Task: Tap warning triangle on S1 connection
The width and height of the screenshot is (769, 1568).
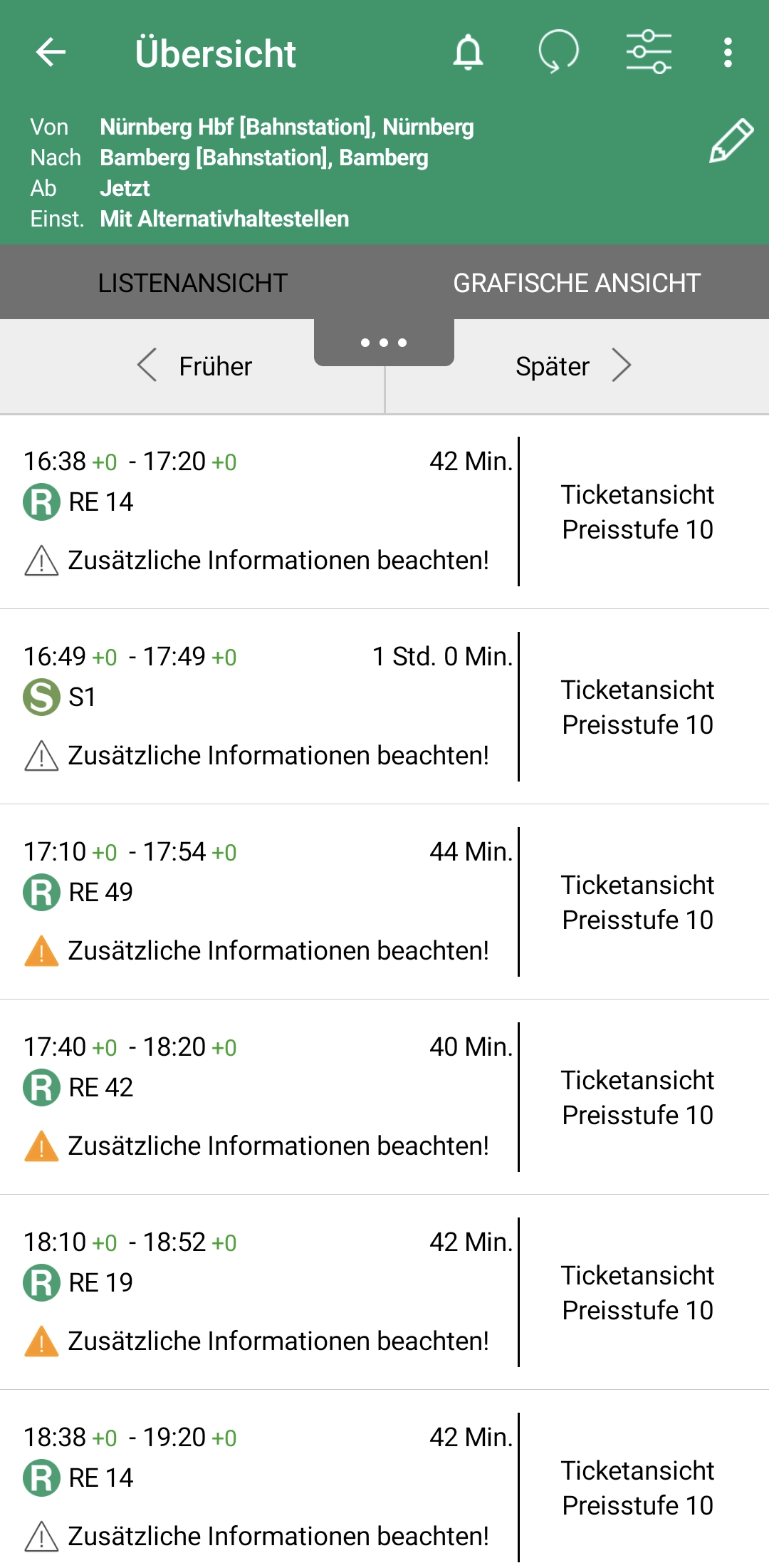Action: (41, 756)
